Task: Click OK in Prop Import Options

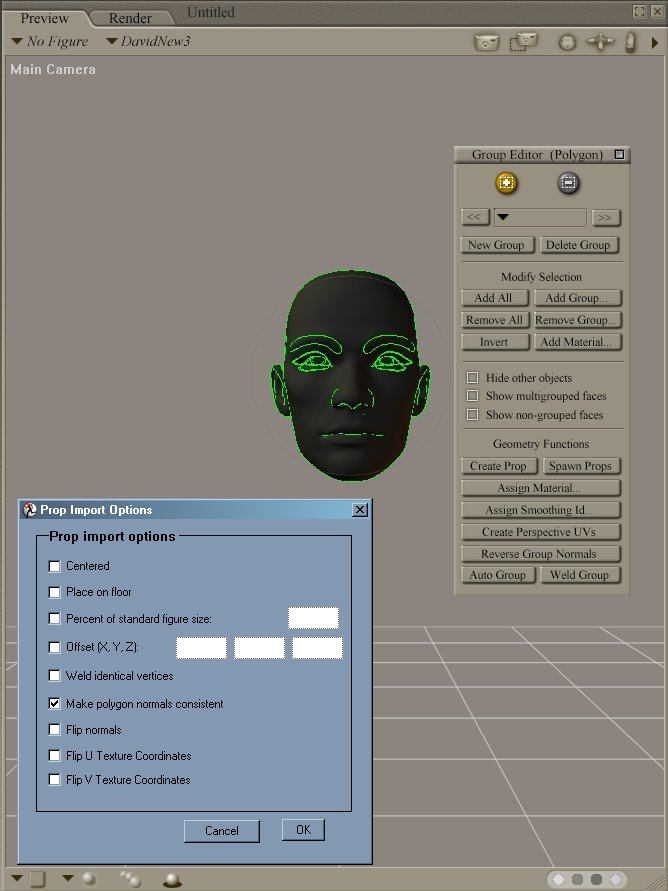Action: 303,830
